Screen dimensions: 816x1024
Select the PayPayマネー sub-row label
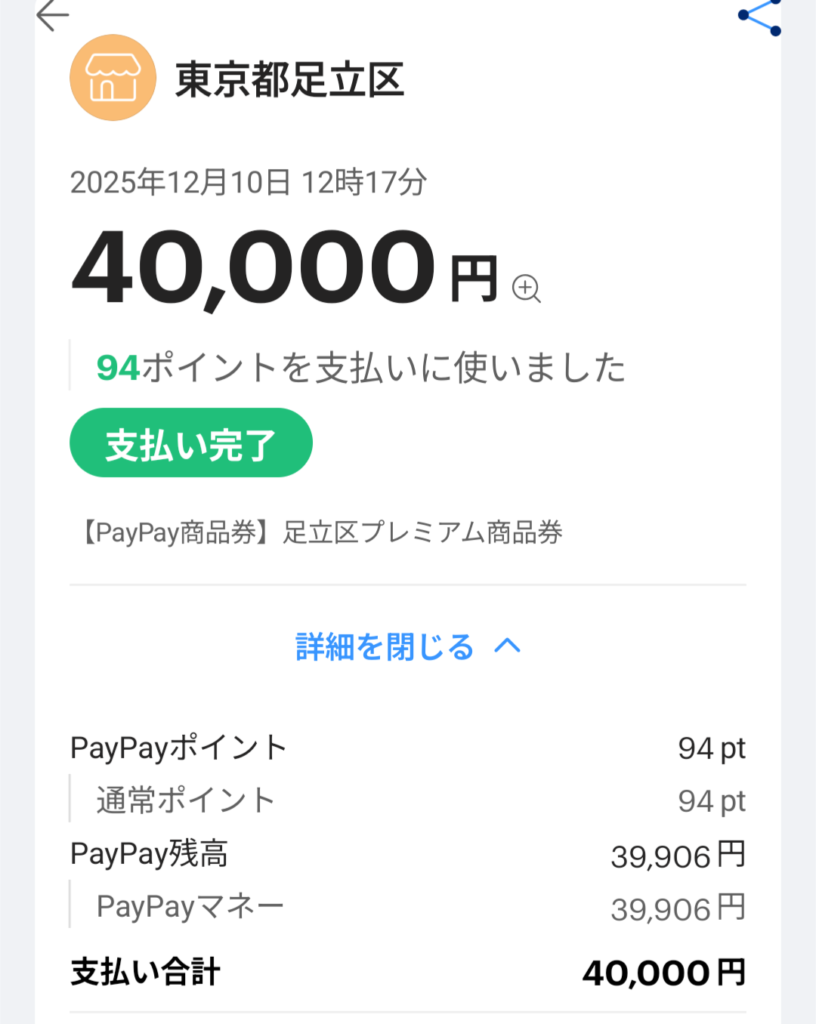pyautogui.click(x=190, y=907)
